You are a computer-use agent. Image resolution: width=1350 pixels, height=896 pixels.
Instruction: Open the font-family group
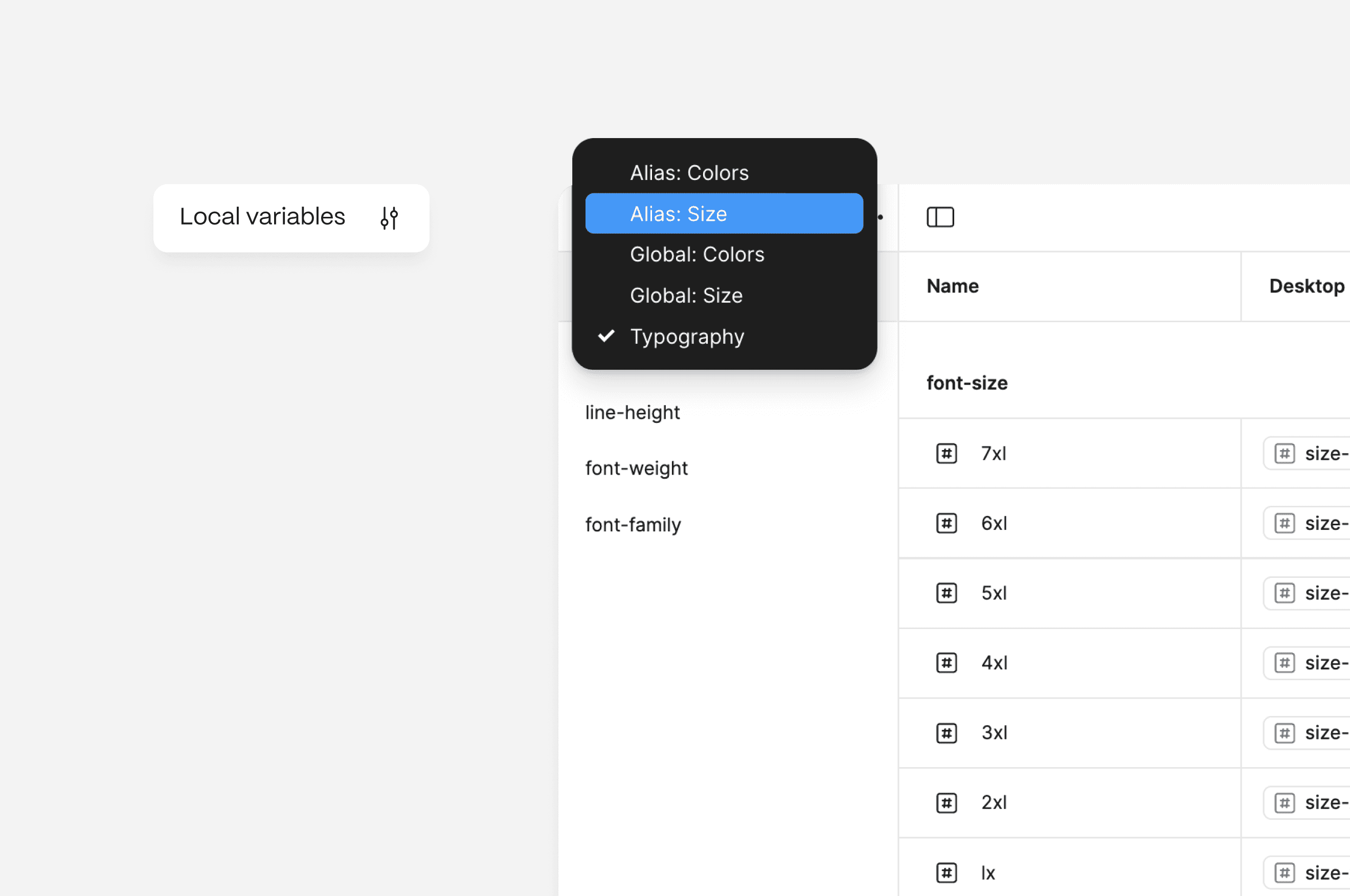pos(633,525)
